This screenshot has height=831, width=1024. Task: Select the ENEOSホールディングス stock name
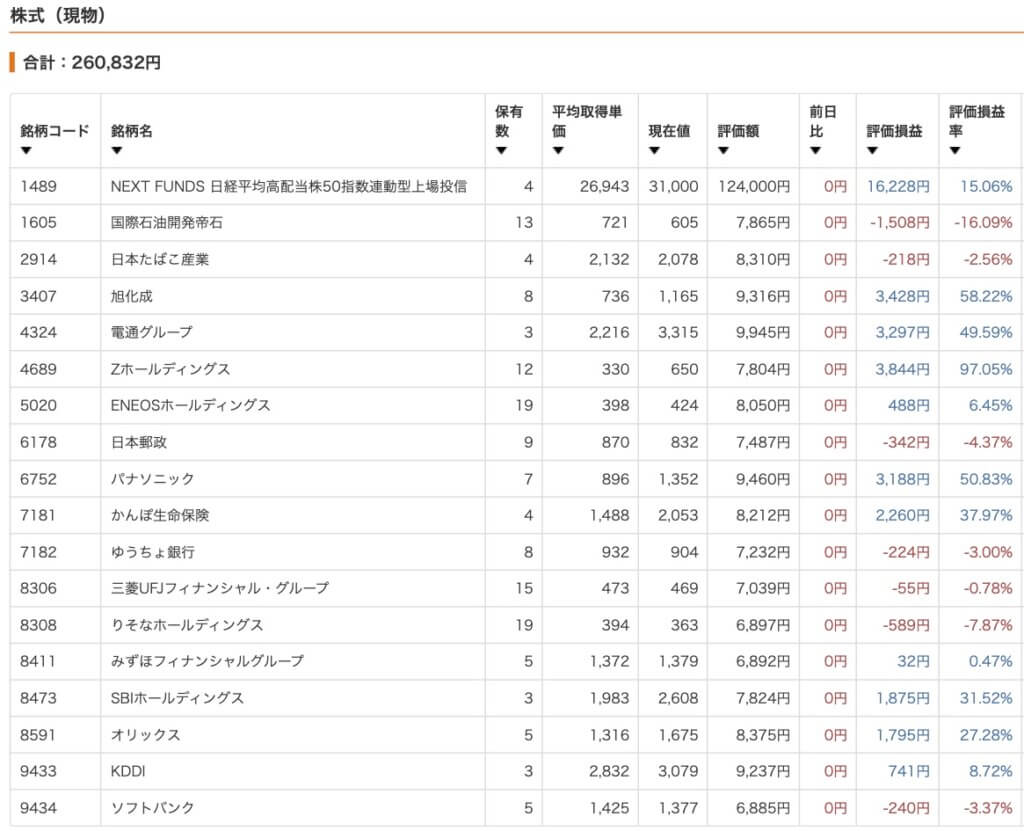[x=190, y=406]
